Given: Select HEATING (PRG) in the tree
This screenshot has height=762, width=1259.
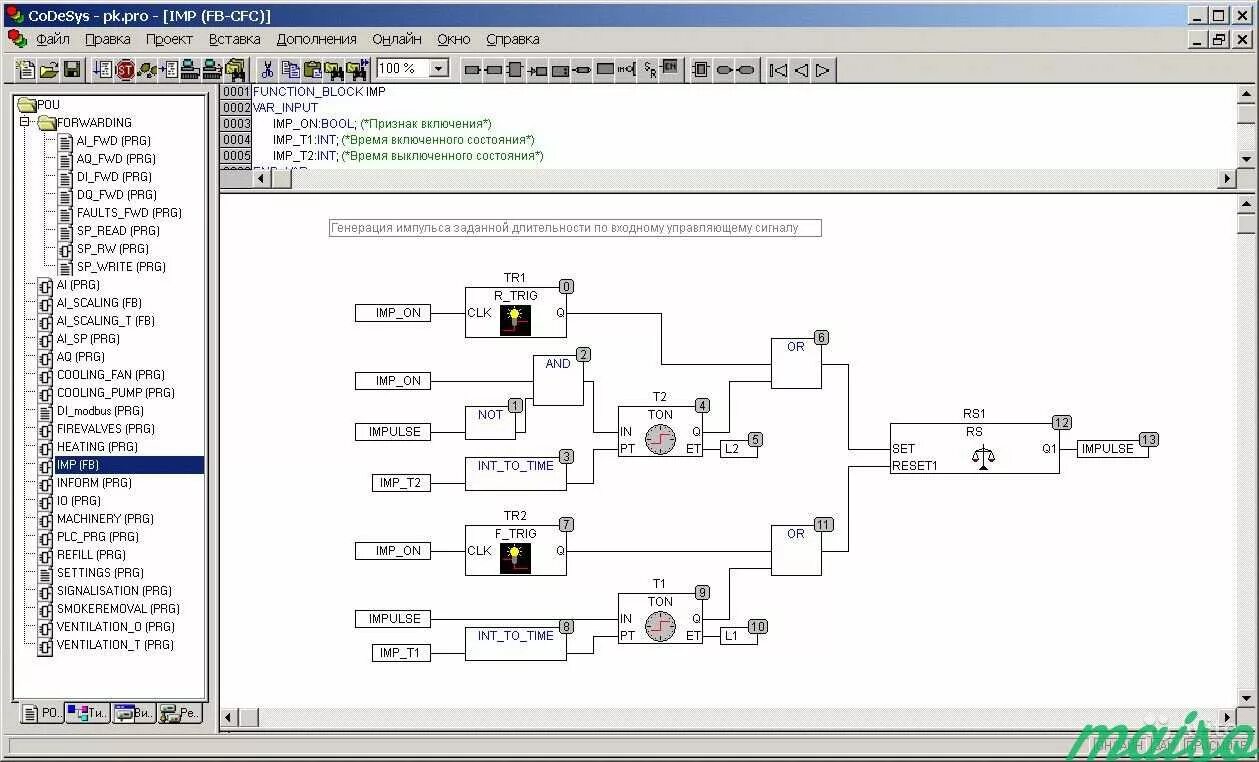Looking at the screenshot, I should (x=97, y=447).
